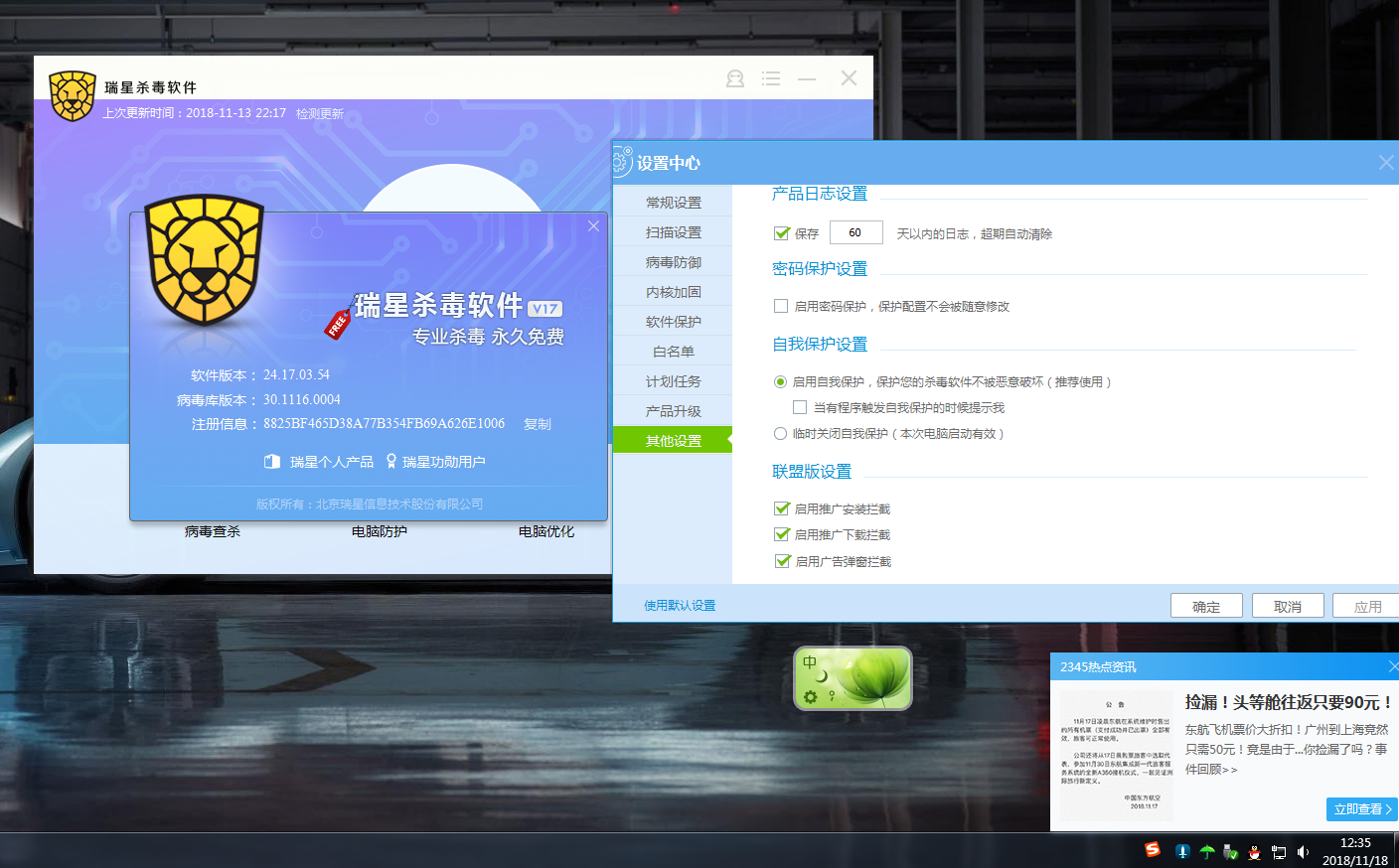The image size is (1399, 868).
Task: Open the 捡漏！头等舱往返只要90元 headline
Action: [x=1289, y=702]
